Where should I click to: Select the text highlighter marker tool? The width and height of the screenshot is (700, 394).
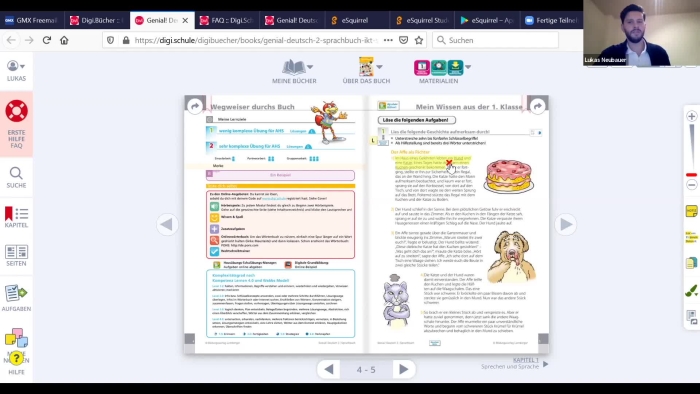(x=692, y=237)
